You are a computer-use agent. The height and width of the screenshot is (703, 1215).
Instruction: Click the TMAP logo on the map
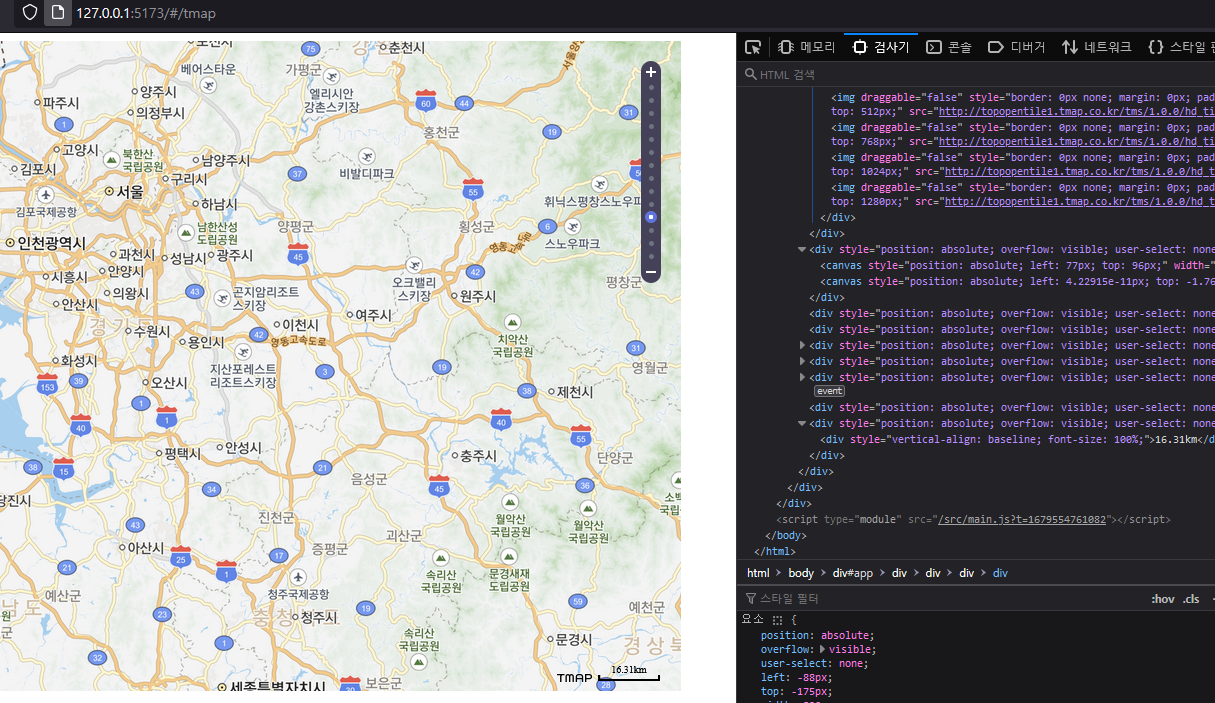click(575, 679)
